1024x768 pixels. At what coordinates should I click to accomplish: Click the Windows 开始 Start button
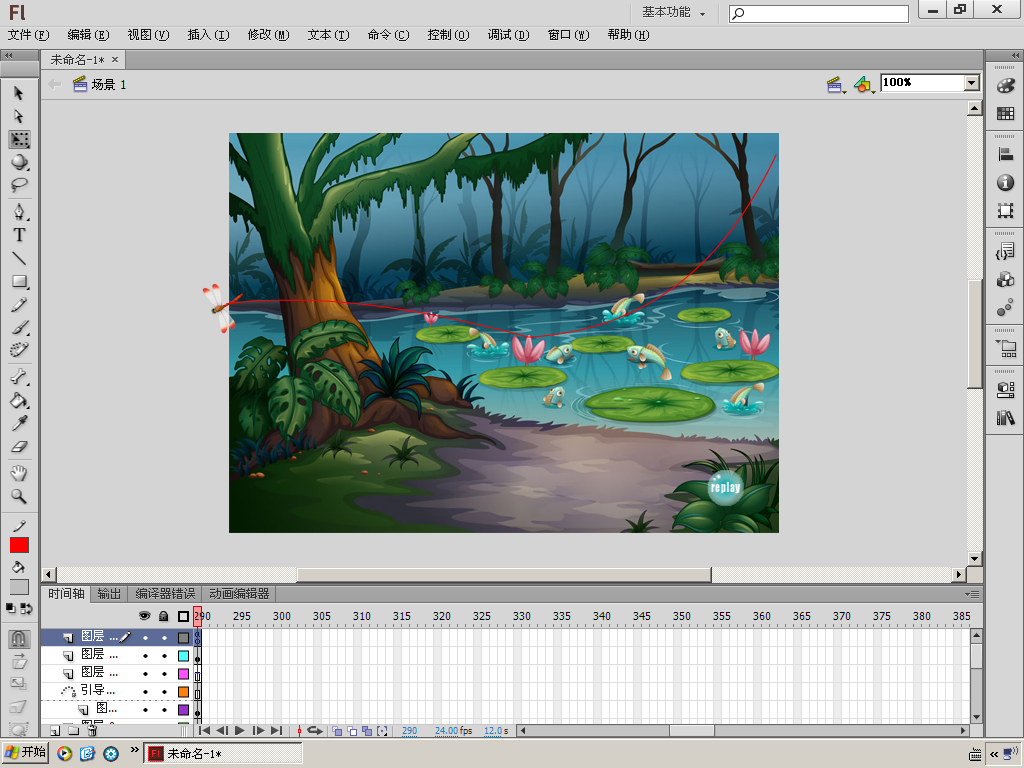coord(26,753)
